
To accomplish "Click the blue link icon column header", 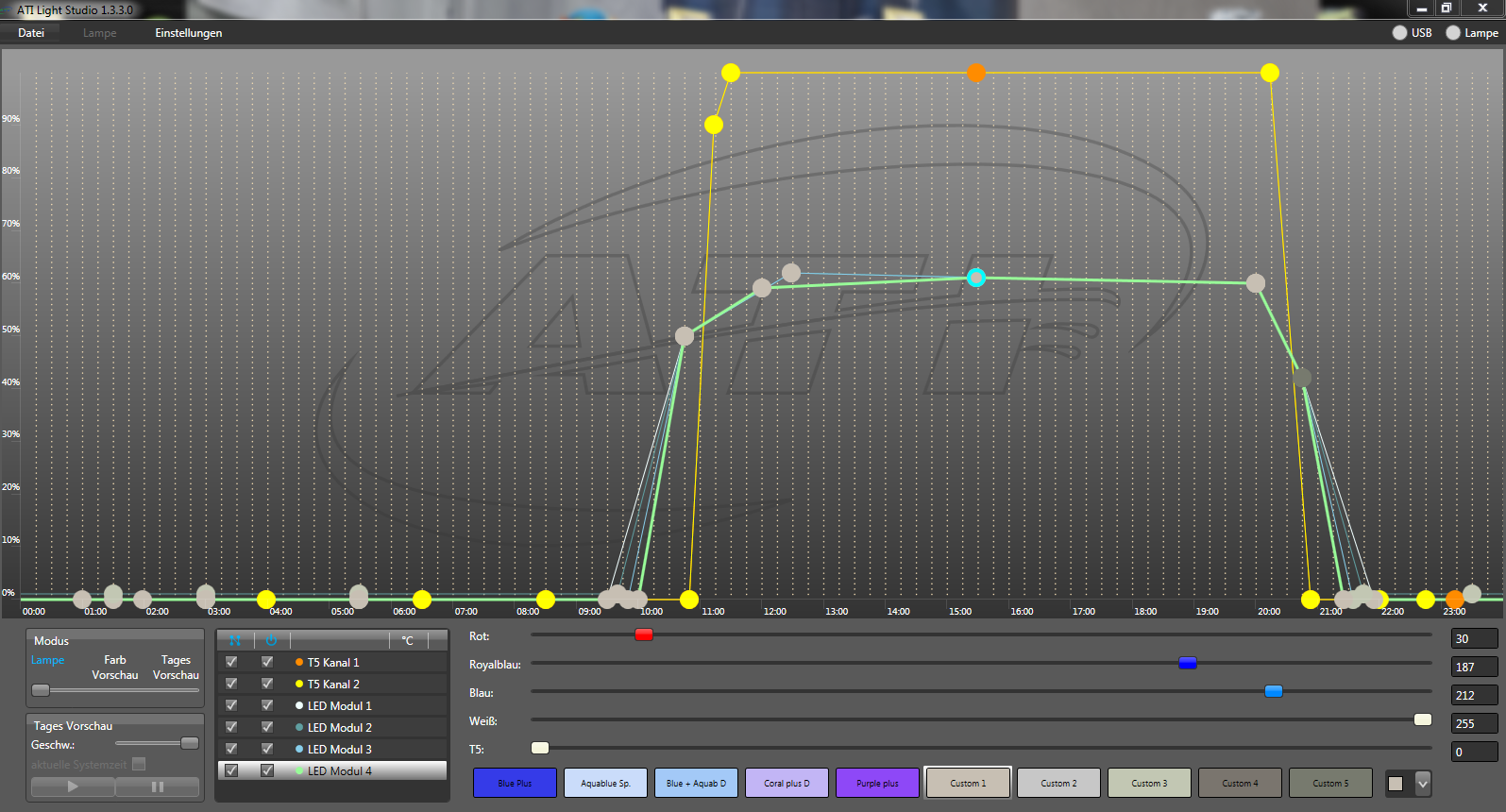I will coord(235,640).
